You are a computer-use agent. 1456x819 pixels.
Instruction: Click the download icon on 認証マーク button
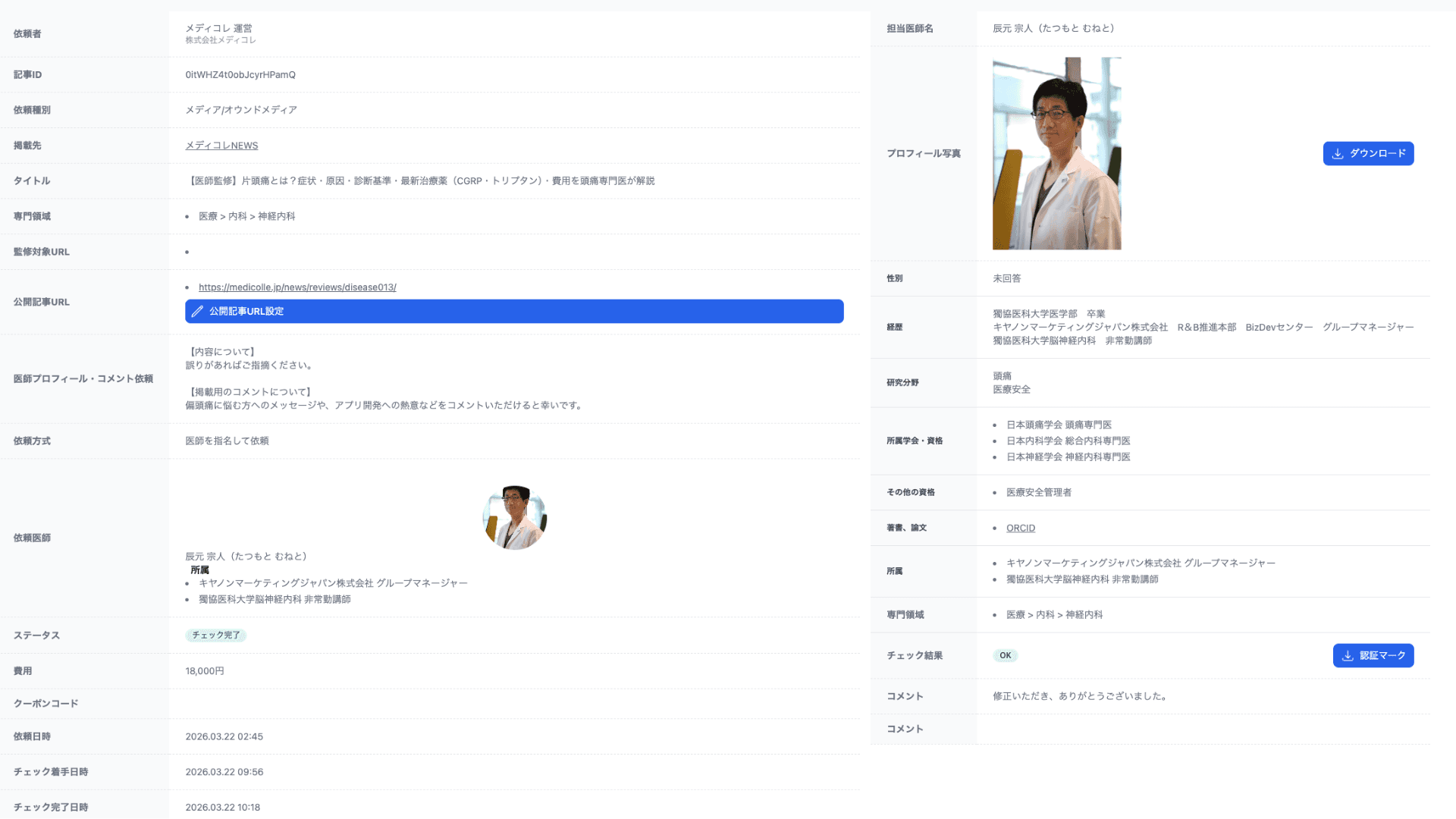pyautogui.click(x=1348, y=655)
